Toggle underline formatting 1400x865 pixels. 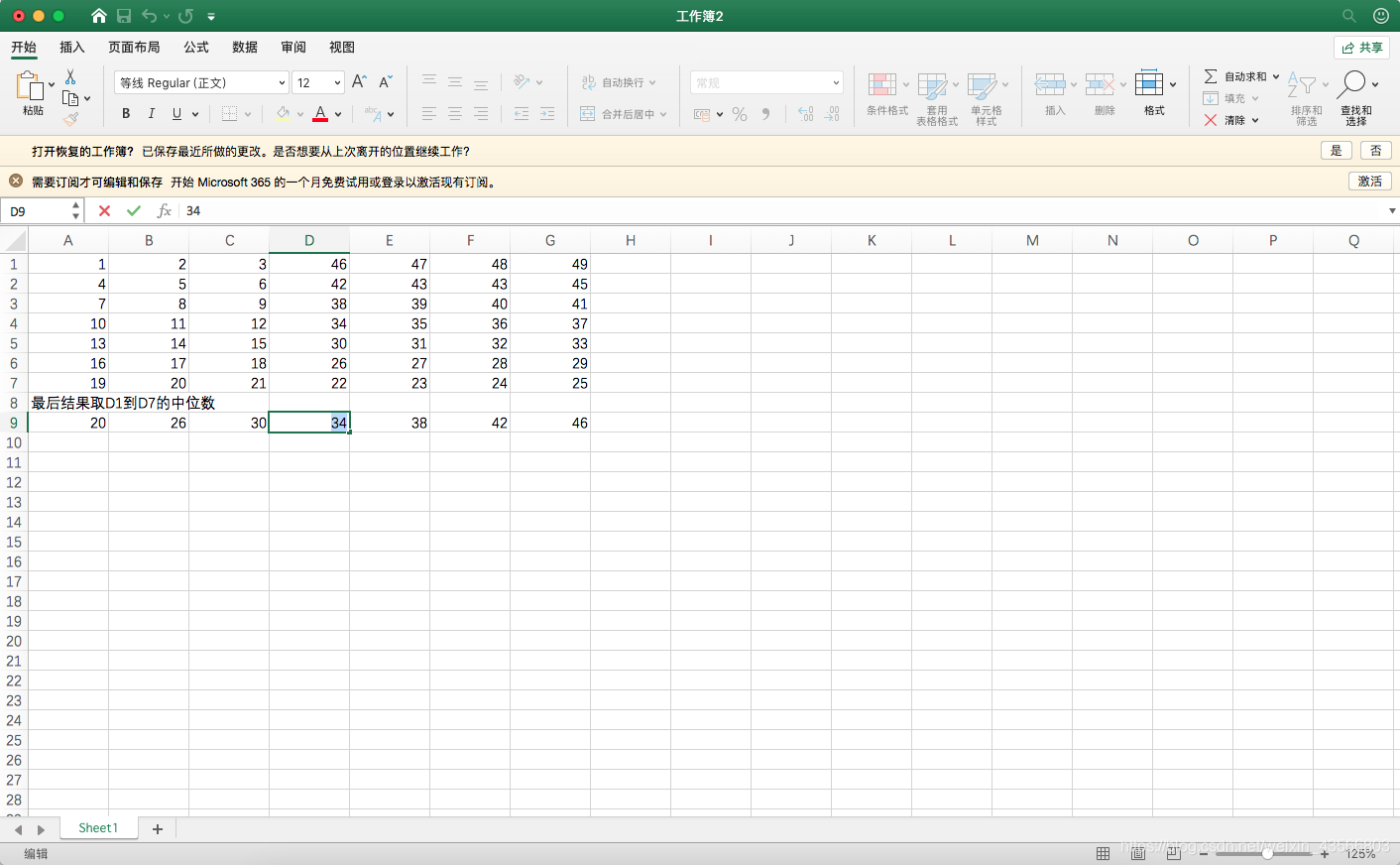pos(176,114)
